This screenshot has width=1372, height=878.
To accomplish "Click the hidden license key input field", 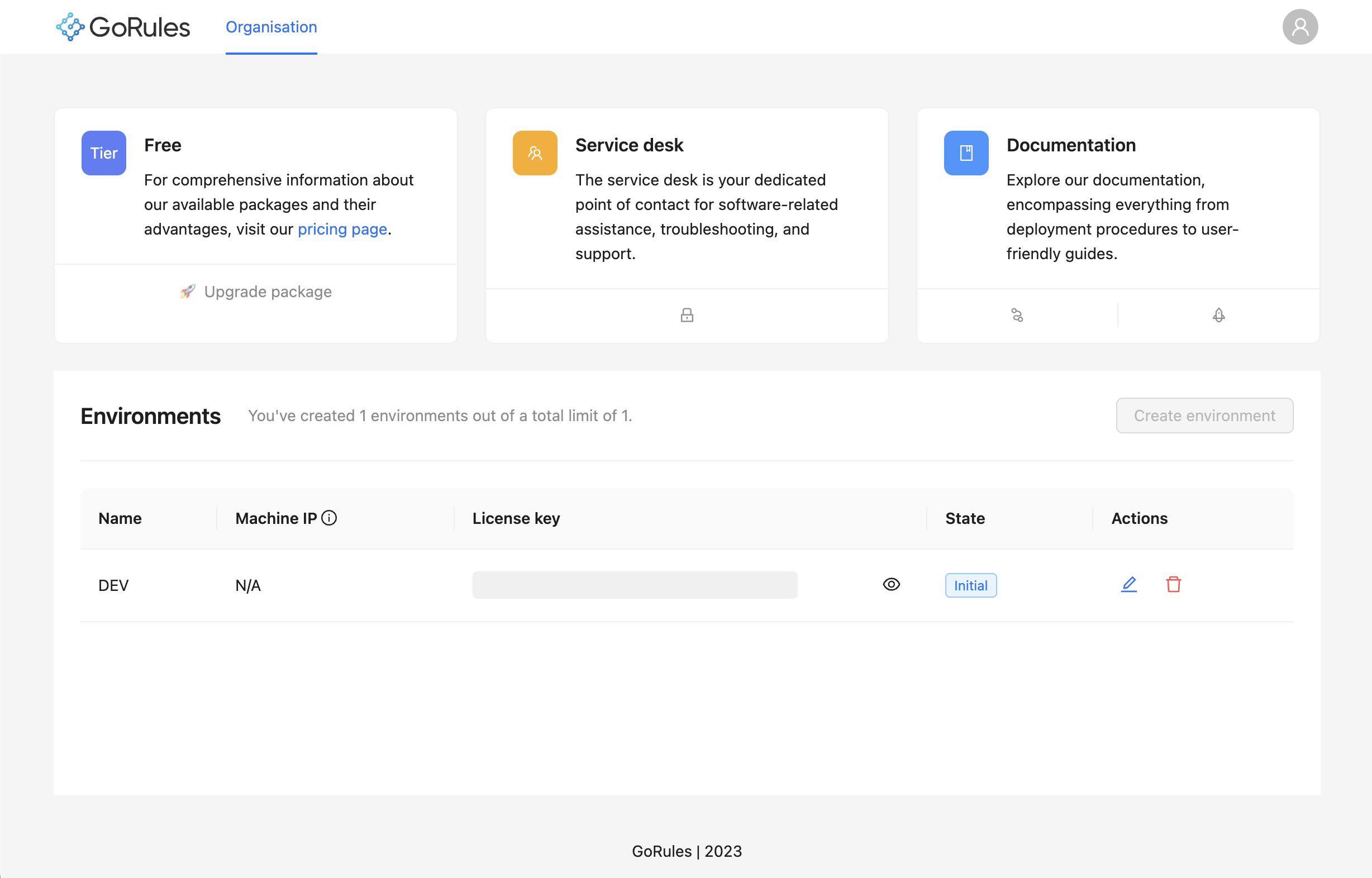I will (x=635, y=585).
